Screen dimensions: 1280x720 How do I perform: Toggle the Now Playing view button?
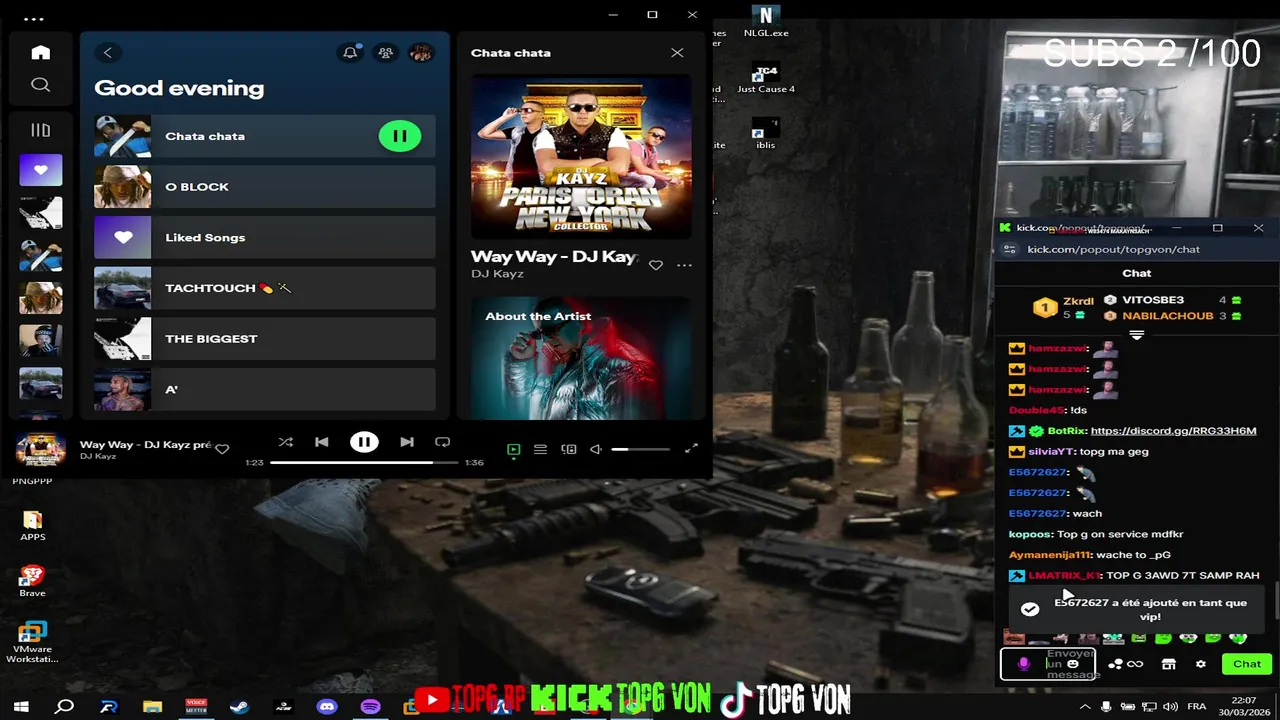[513, 450]
